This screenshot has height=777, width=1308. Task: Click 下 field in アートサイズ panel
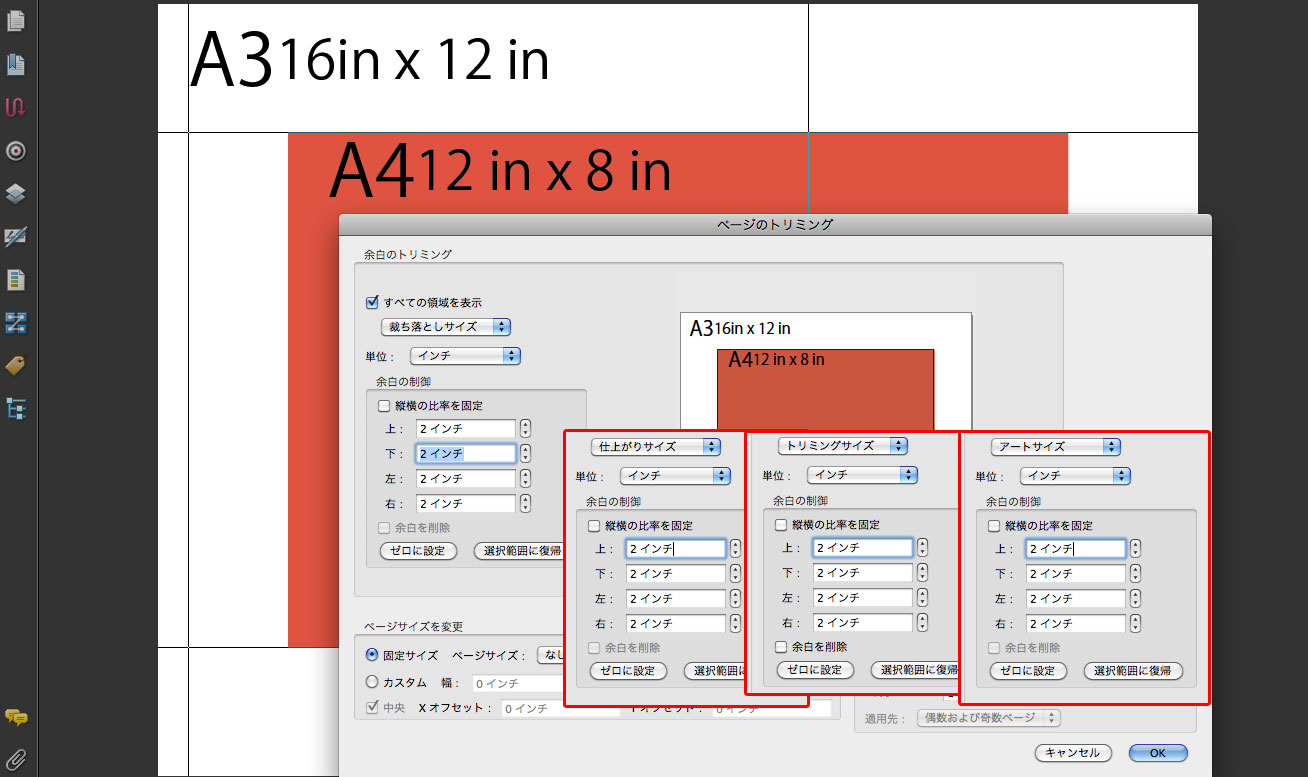pyautogui.click(x=1076, y=573)
